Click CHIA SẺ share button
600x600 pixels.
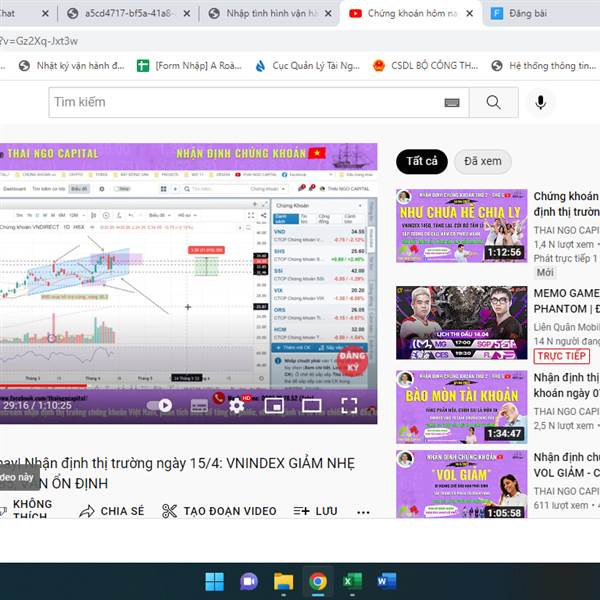[x=112, y=511]
